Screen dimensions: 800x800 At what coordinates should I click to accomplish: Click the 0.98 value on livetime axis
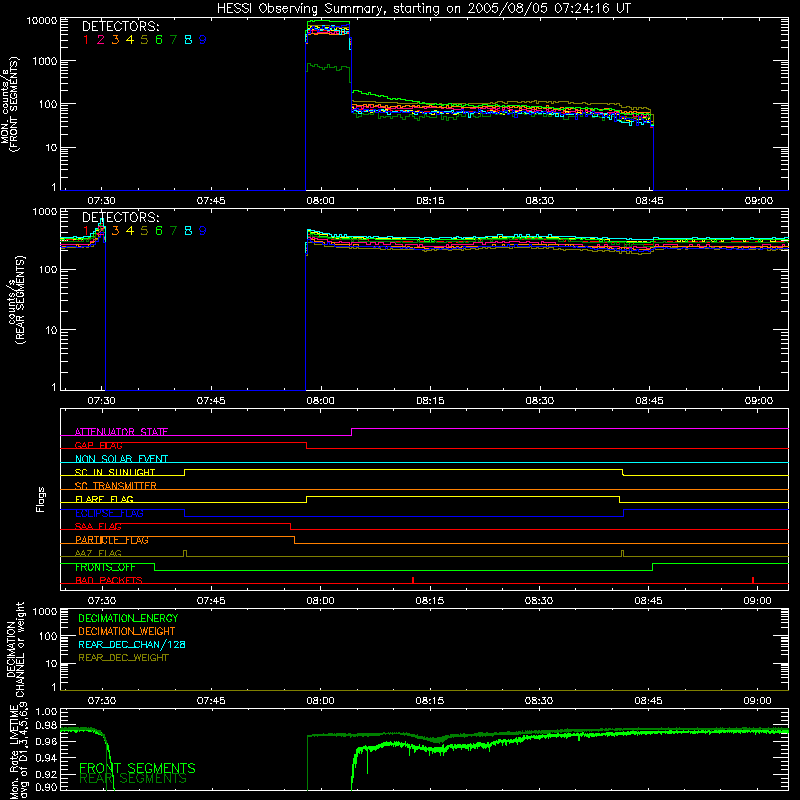click(46, 725)
